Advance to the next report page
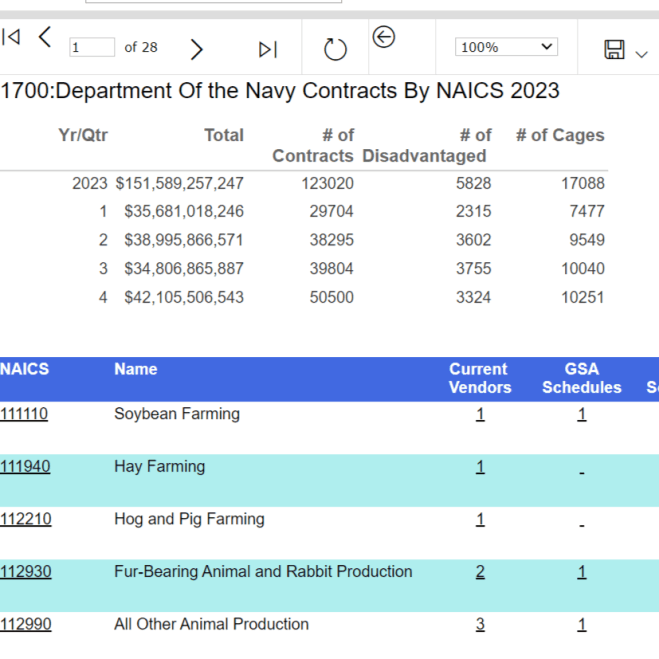The width and height of the screenshot is (659, 659). pos(197,48)
